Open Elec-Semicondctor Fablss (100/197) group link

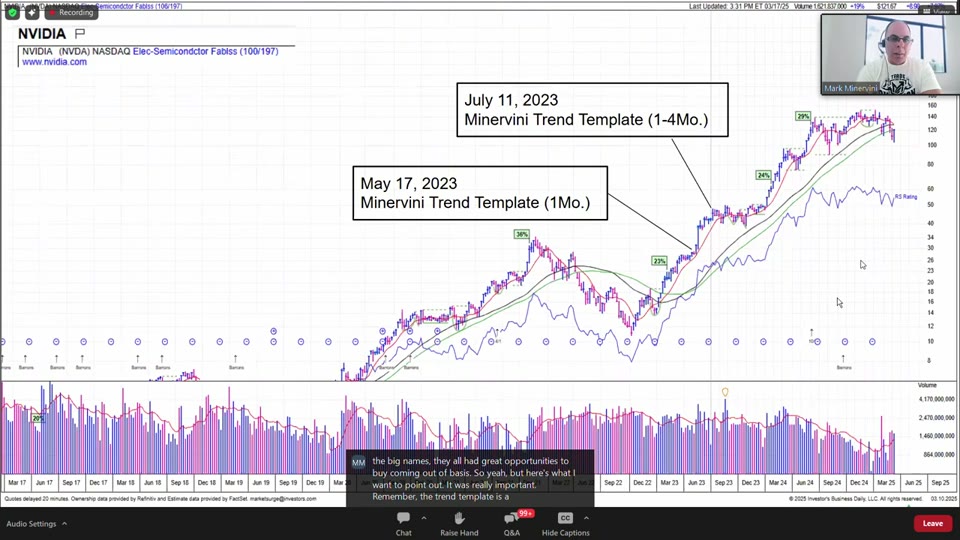[206, 51]
